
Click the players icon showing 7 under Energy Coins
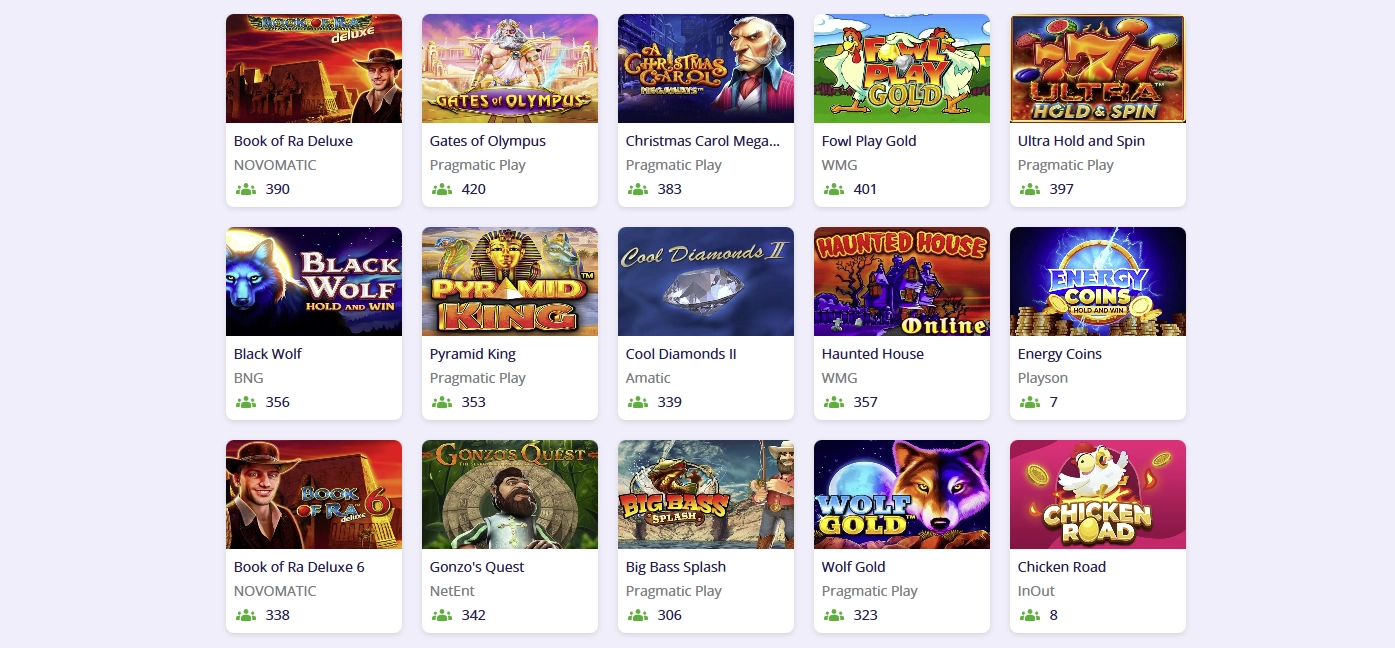(x=1029, y=401)
